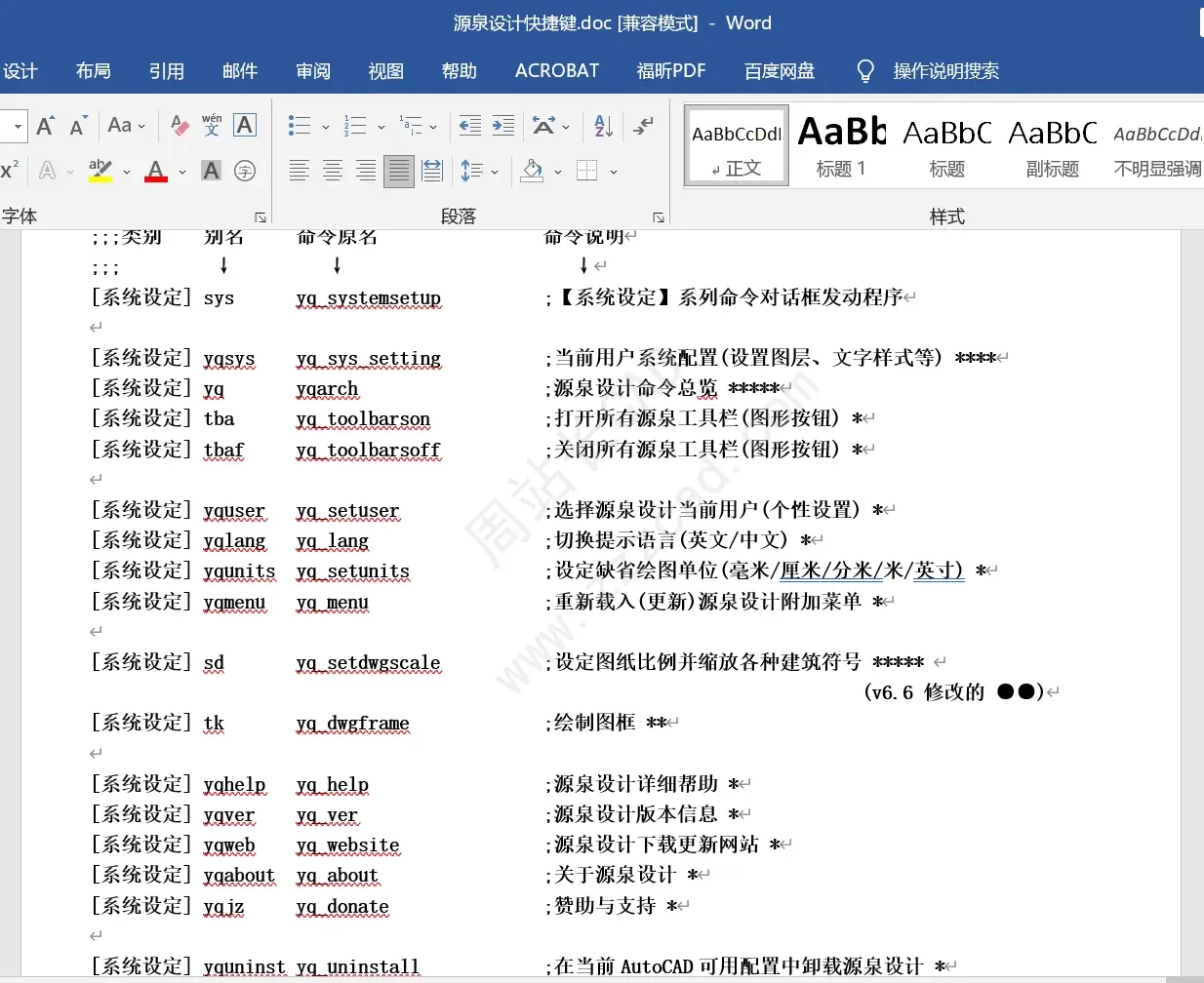Select the character border tool
This screenshot has width=1204, height=983.
pos(245,125)
